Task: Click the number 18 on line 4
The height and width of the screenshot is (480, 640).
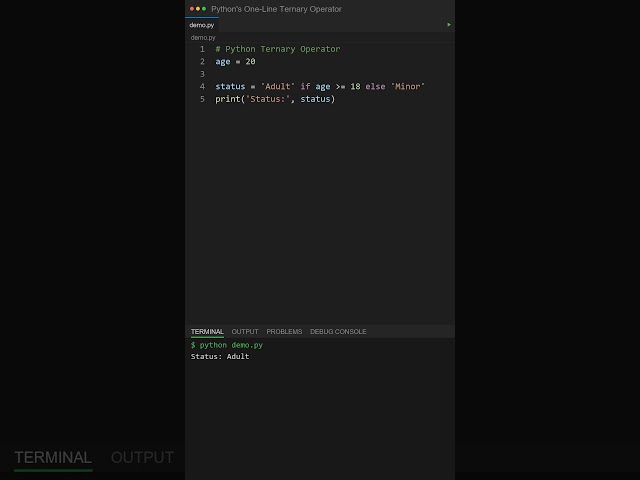Action: pyautogui.click(x=355, y=87)
